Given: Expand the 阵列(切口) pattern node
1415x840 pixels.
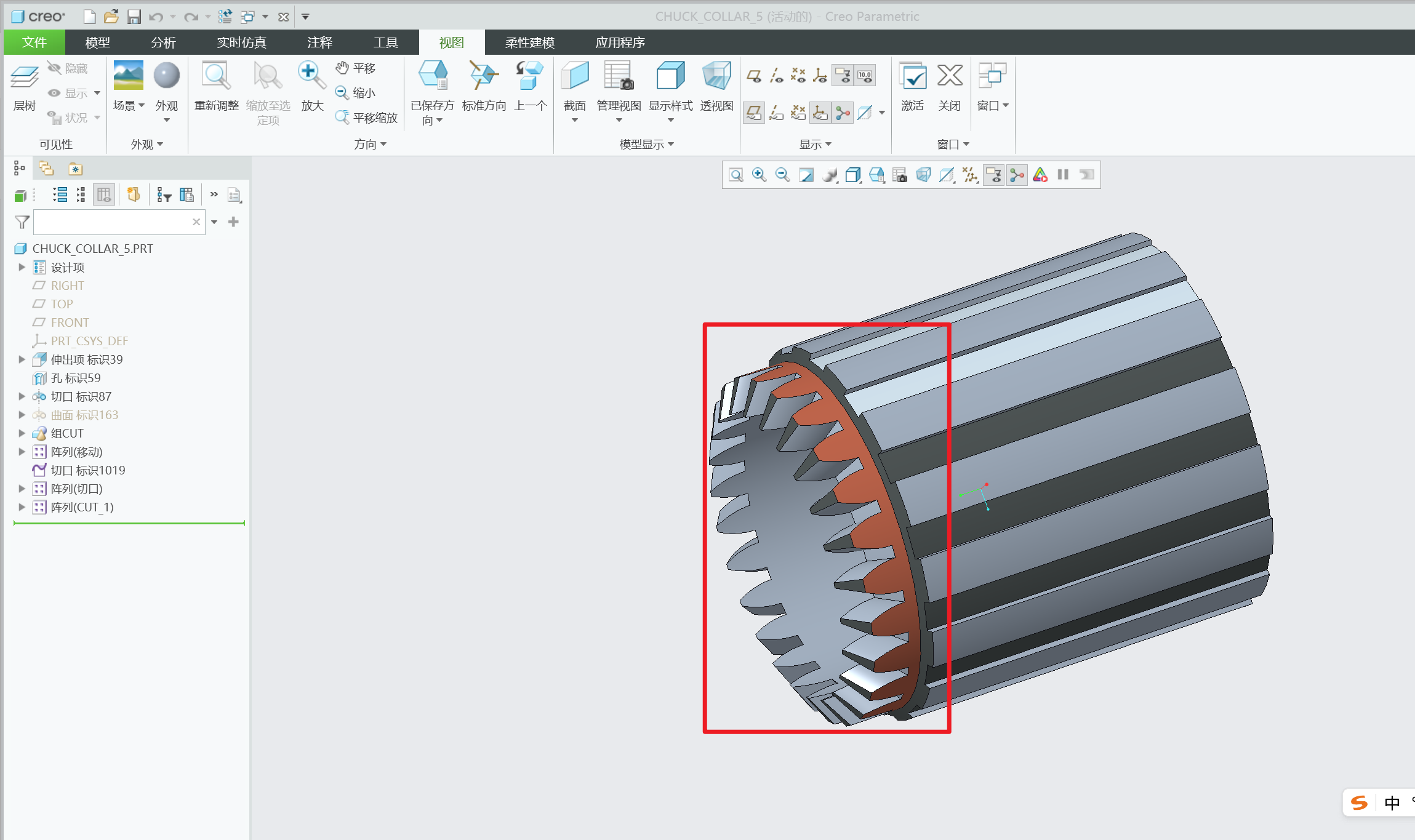Looking at the screenshot, I should 22,489.
